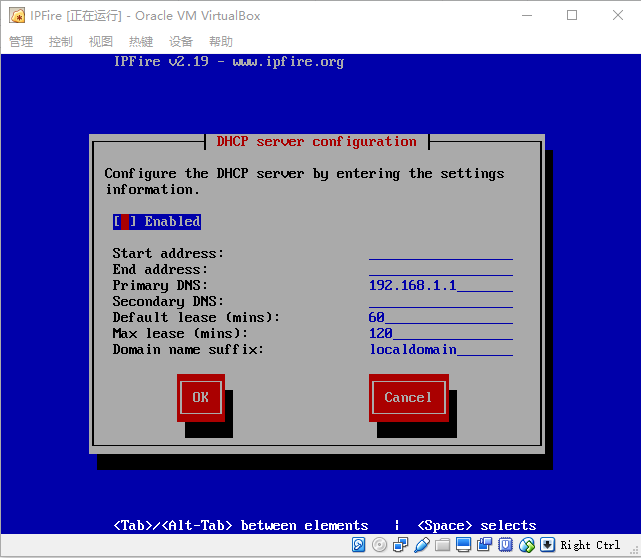
Task: Click the 'DHCP server configuration' dialog title
Action: (x=316, y=141)
